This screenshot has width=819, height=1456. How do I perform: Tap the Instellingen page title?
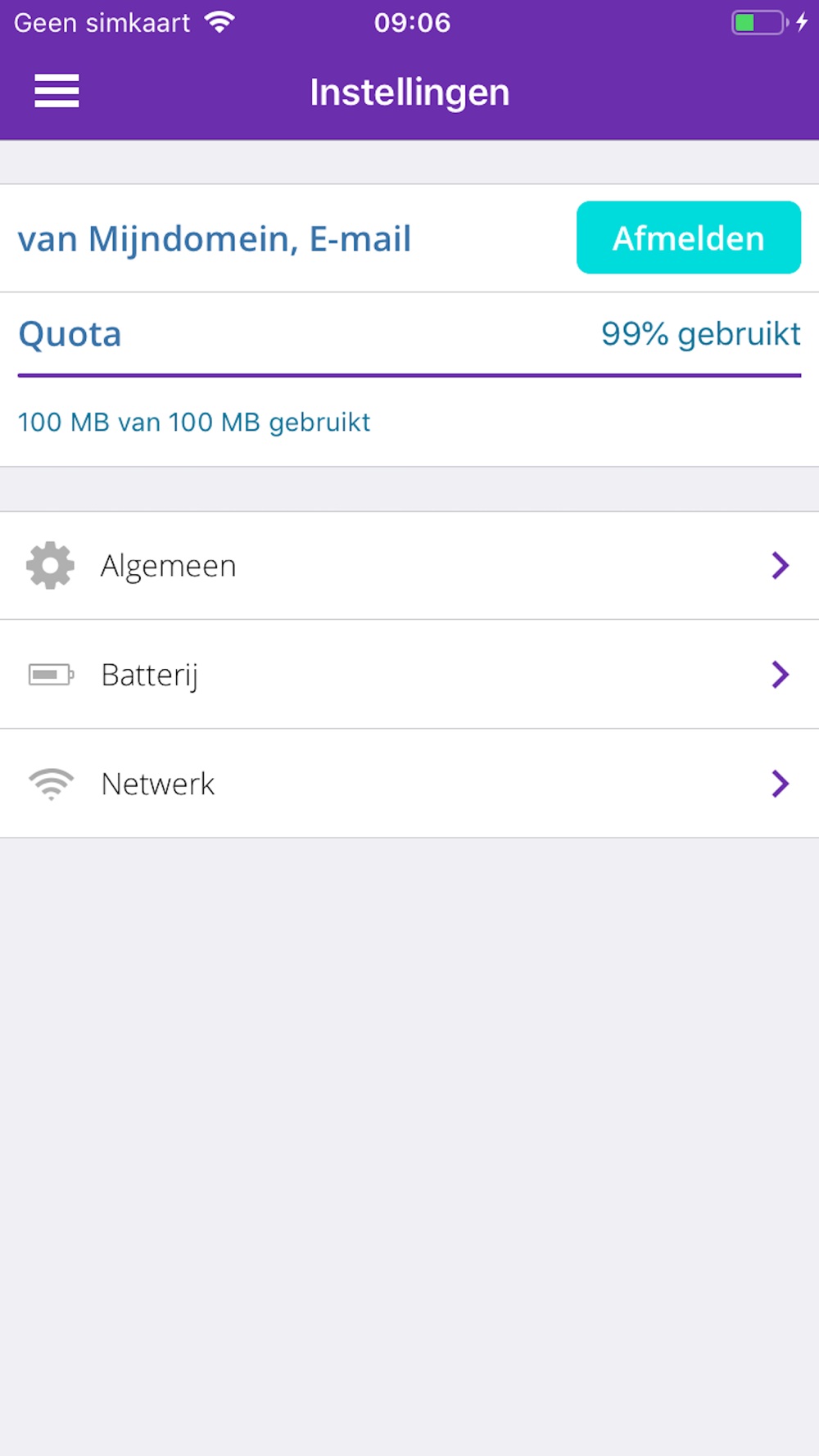coord(409,93)
